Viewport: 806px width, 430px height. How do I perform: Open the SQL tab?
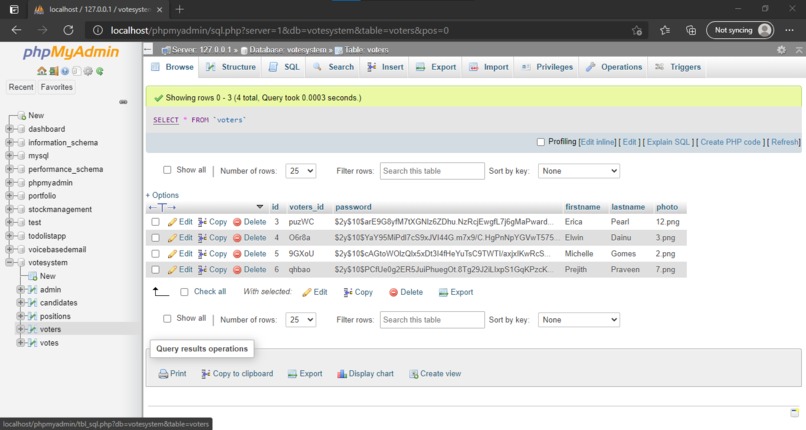click(284, 67)
